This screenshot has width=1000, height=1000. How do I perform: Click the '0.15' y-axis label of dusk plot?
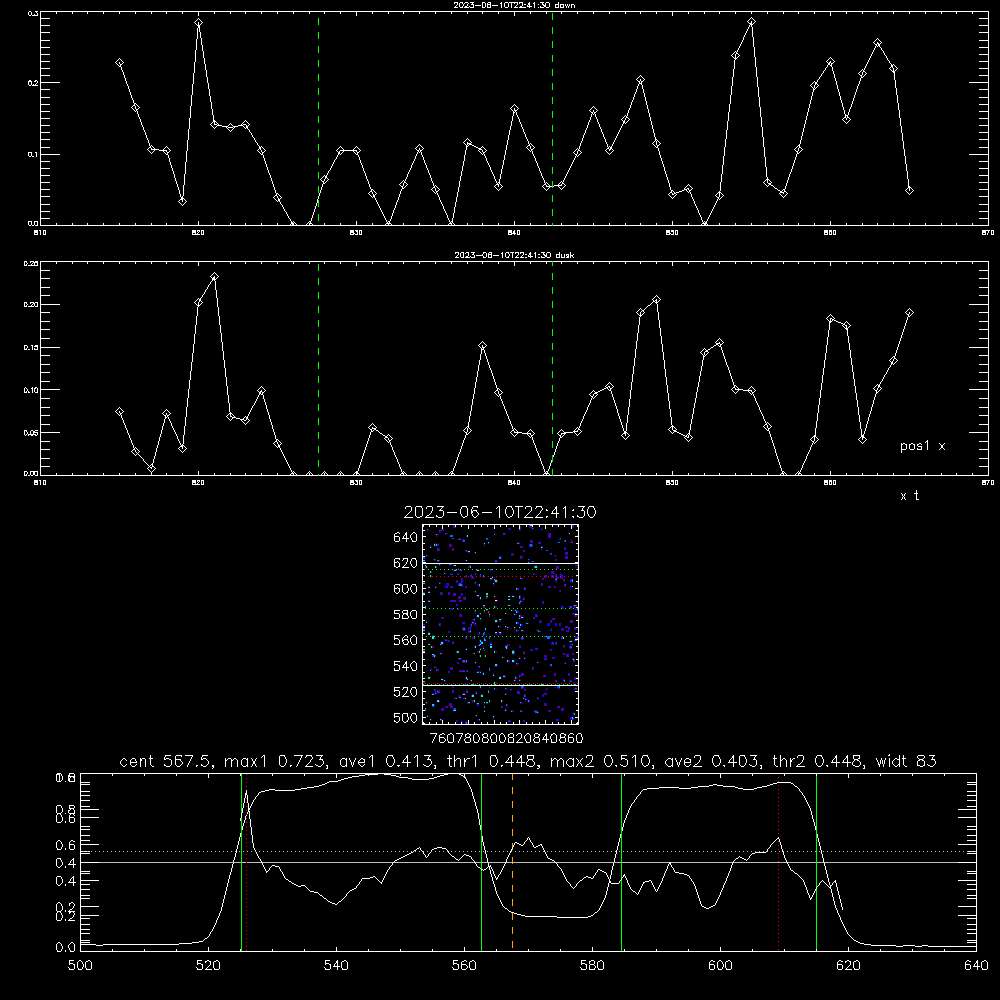[x=31, y=348]
